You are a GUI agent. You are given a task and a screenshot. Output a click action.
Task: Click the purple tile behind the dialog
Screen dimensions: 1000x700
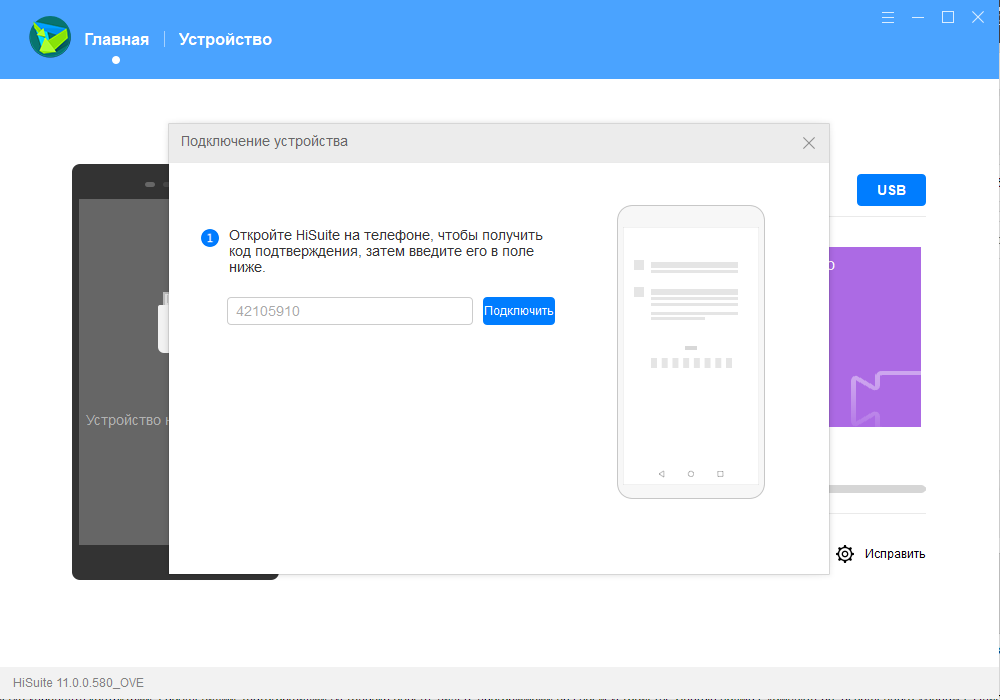point(875,337)
